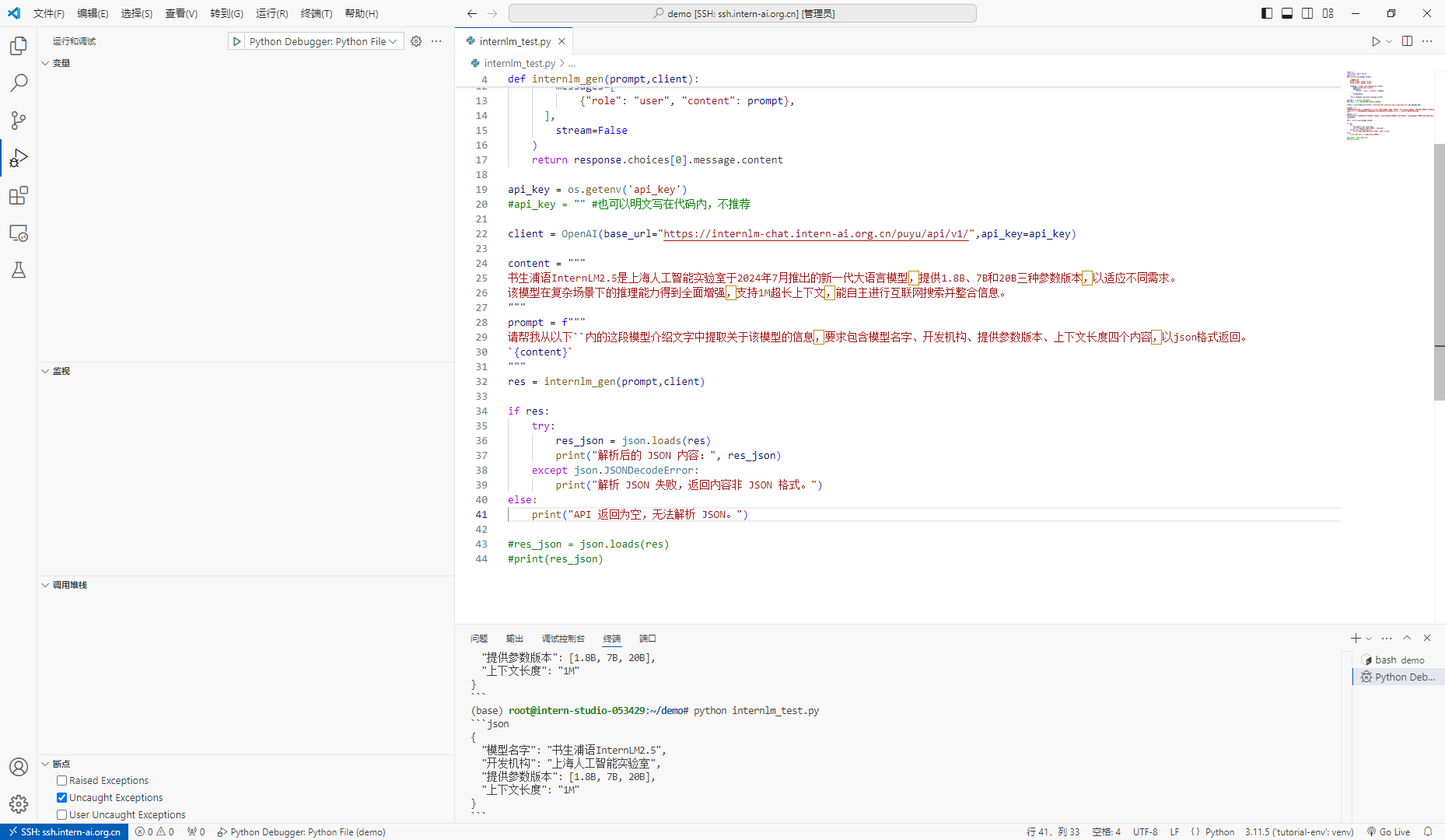Click the forwarded ports status indicator
The height and width of the screenshot is (840, 1445).
pos(196,831)
